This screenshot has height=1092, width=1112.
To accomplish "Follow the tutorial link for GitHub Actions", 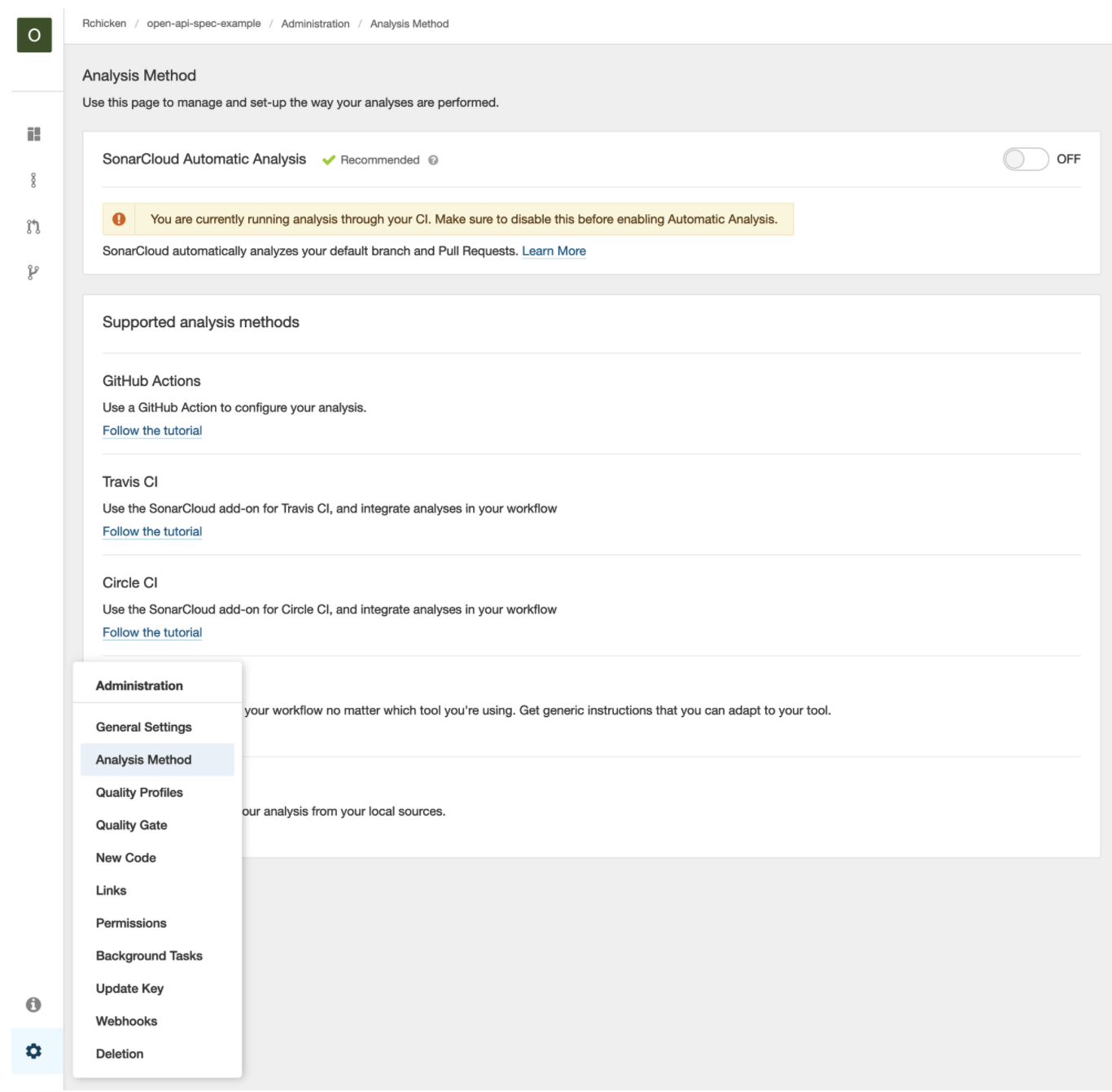I will coord(152,430).
